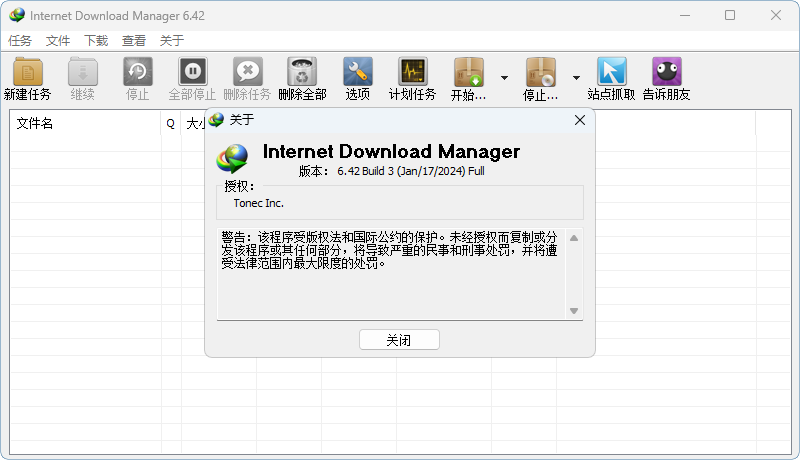The width and height of the screenshot is (800, 460).
Task: Open the 计划任务 (Scheduler) icon
Action: tap(412, 73)
